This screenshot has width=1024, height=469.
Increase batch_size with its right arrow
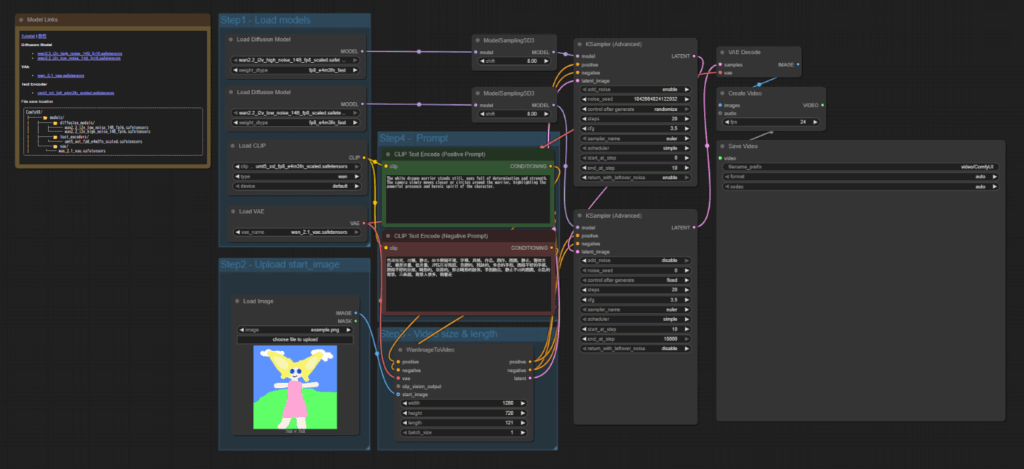tap(522, 432)
